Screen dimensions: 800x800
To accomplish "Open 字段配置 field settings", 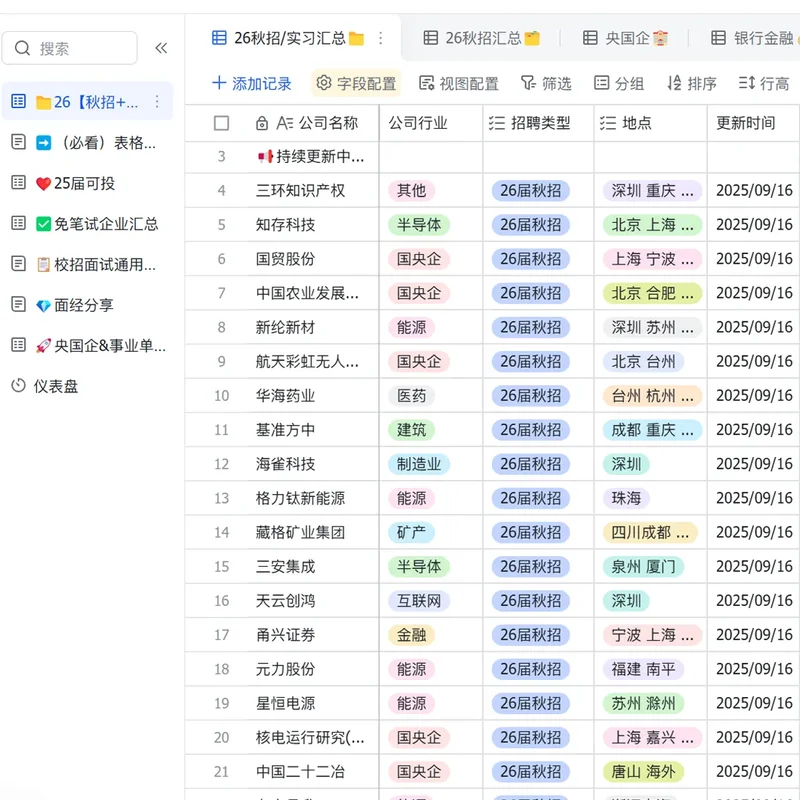I will (x=356, y=83).
